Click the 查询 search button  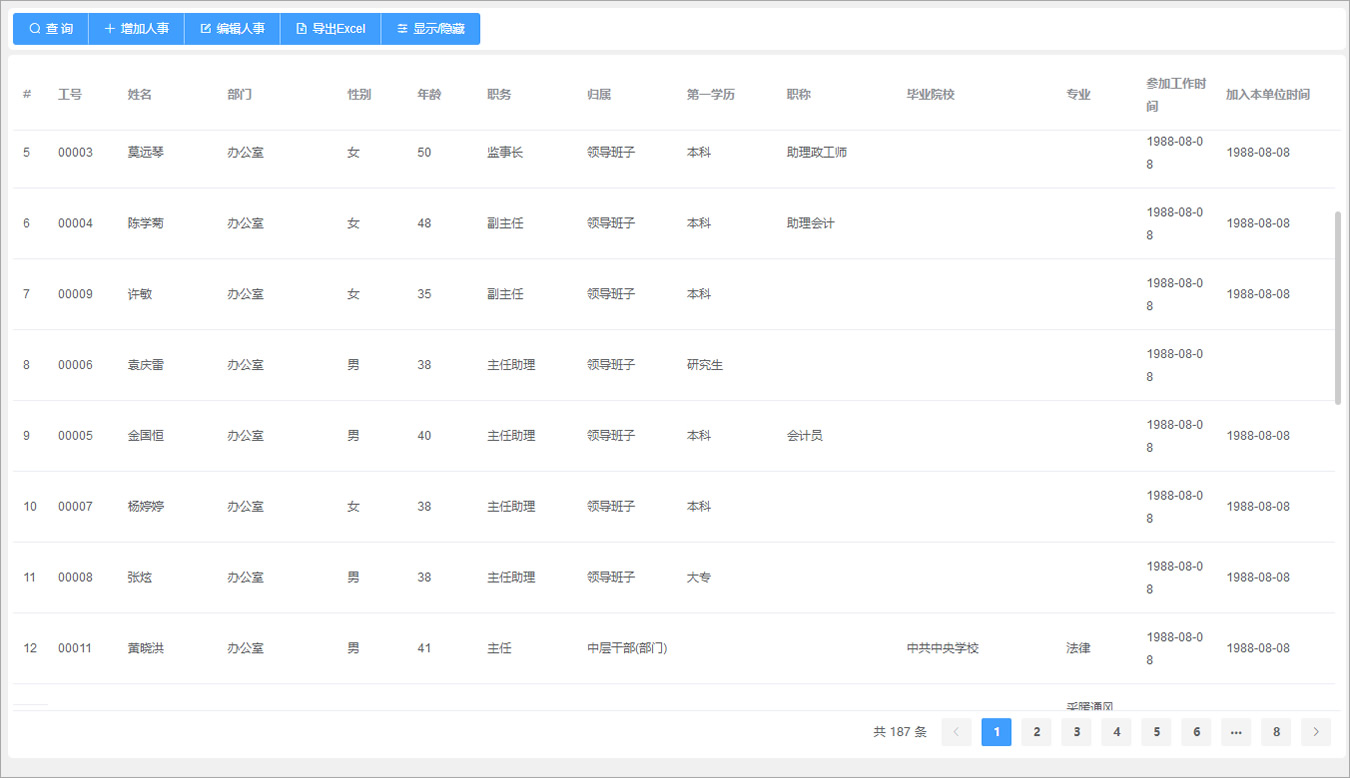(51, 29)
